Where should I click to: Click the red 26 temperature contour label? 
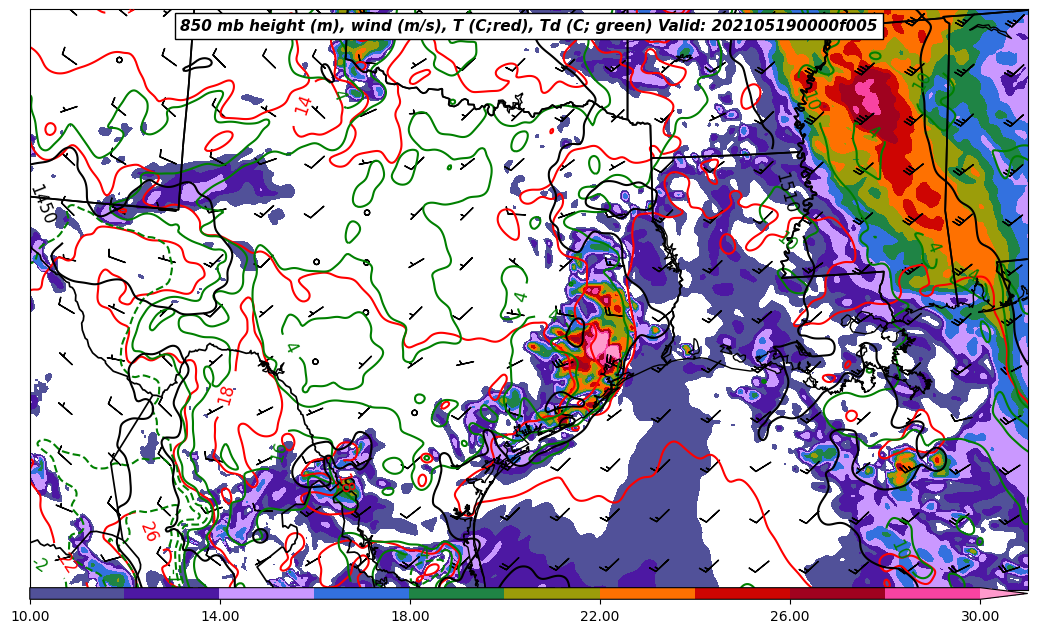pos(149,531)
